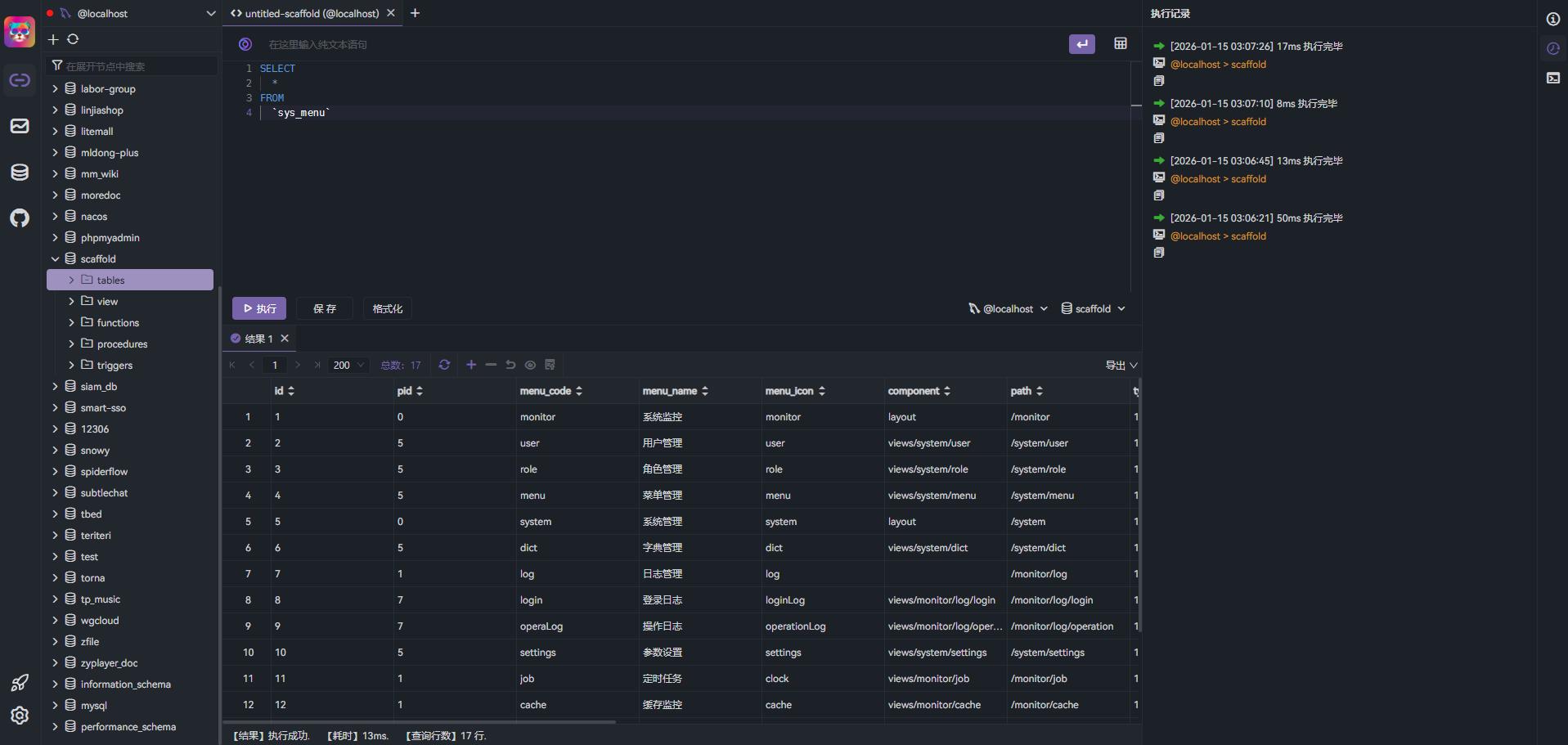The width and height of the screenshot is (1568, 745).
Task: Open the @localhost > scaffold link for 03:07:26
Action: (1218, 64)
